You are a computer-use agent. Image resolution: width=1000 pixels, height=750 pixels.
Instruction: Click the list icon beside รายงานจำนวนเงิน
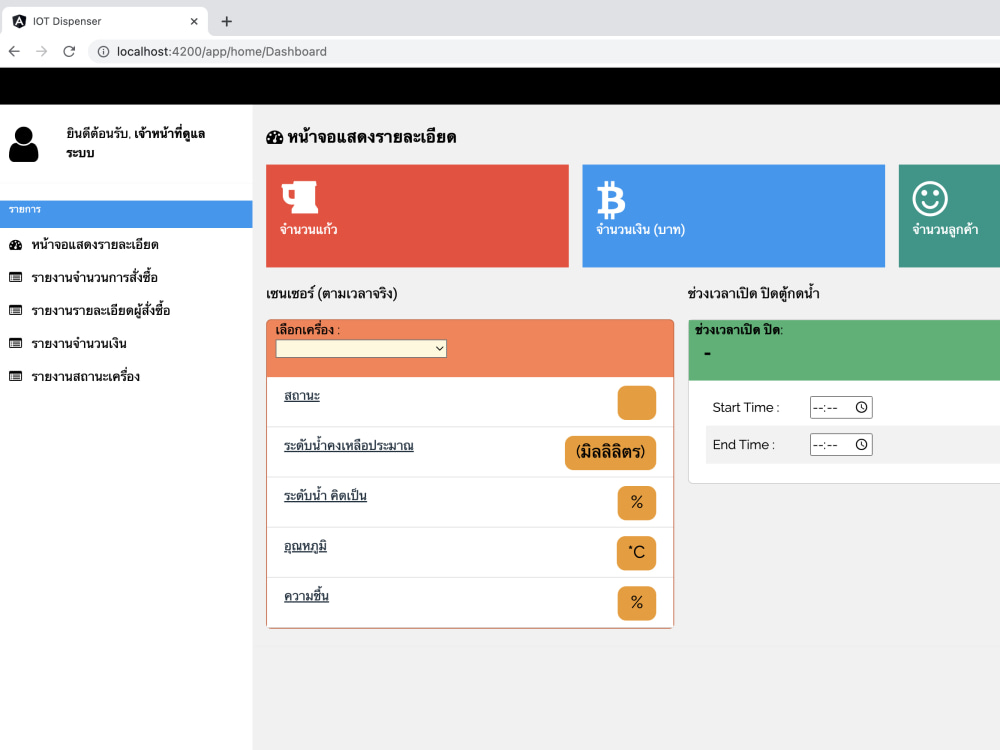coord(16,344)
